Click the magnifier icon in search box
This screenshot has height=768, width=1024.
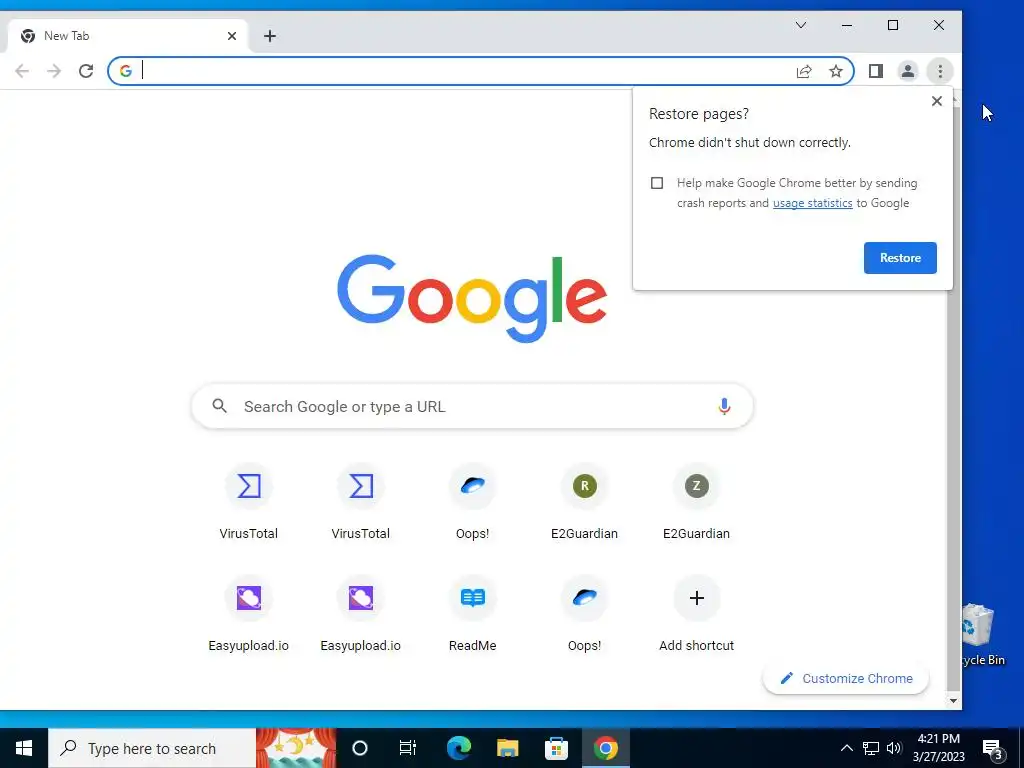219,406
